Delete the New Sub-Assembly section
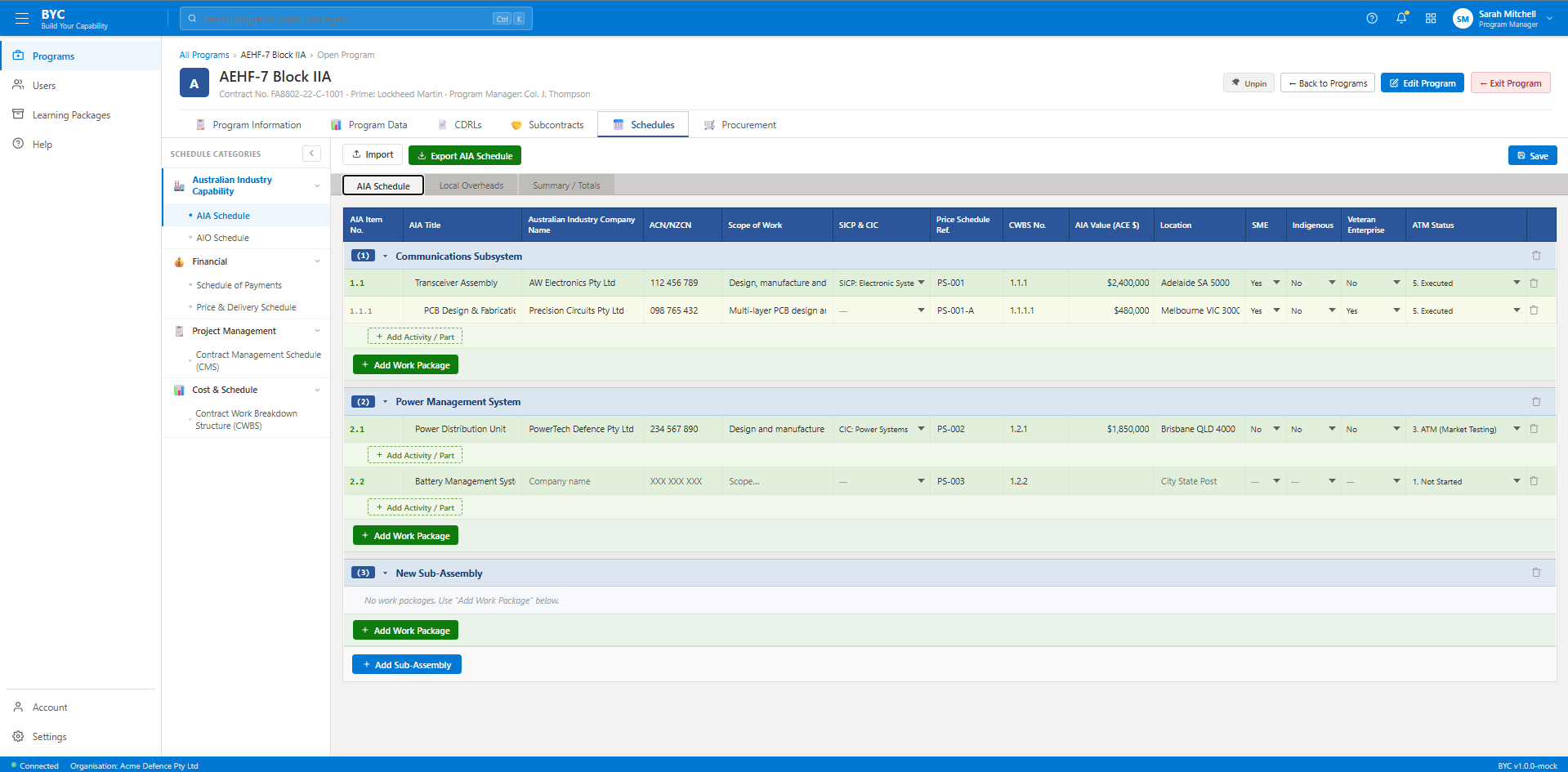The width and height of the screenshot is (1568, 772). (x=1536, y=573)
